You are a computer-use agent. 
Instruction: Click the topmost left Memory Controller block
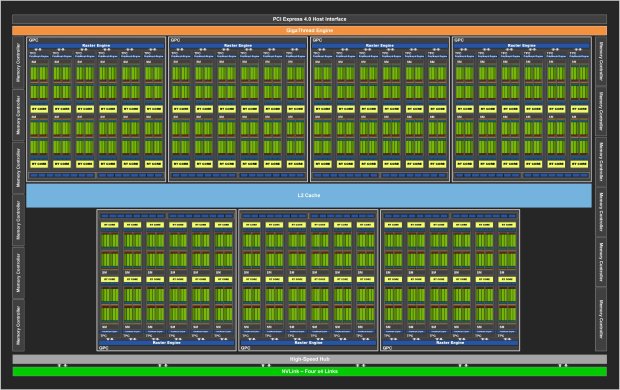(18, 62)
